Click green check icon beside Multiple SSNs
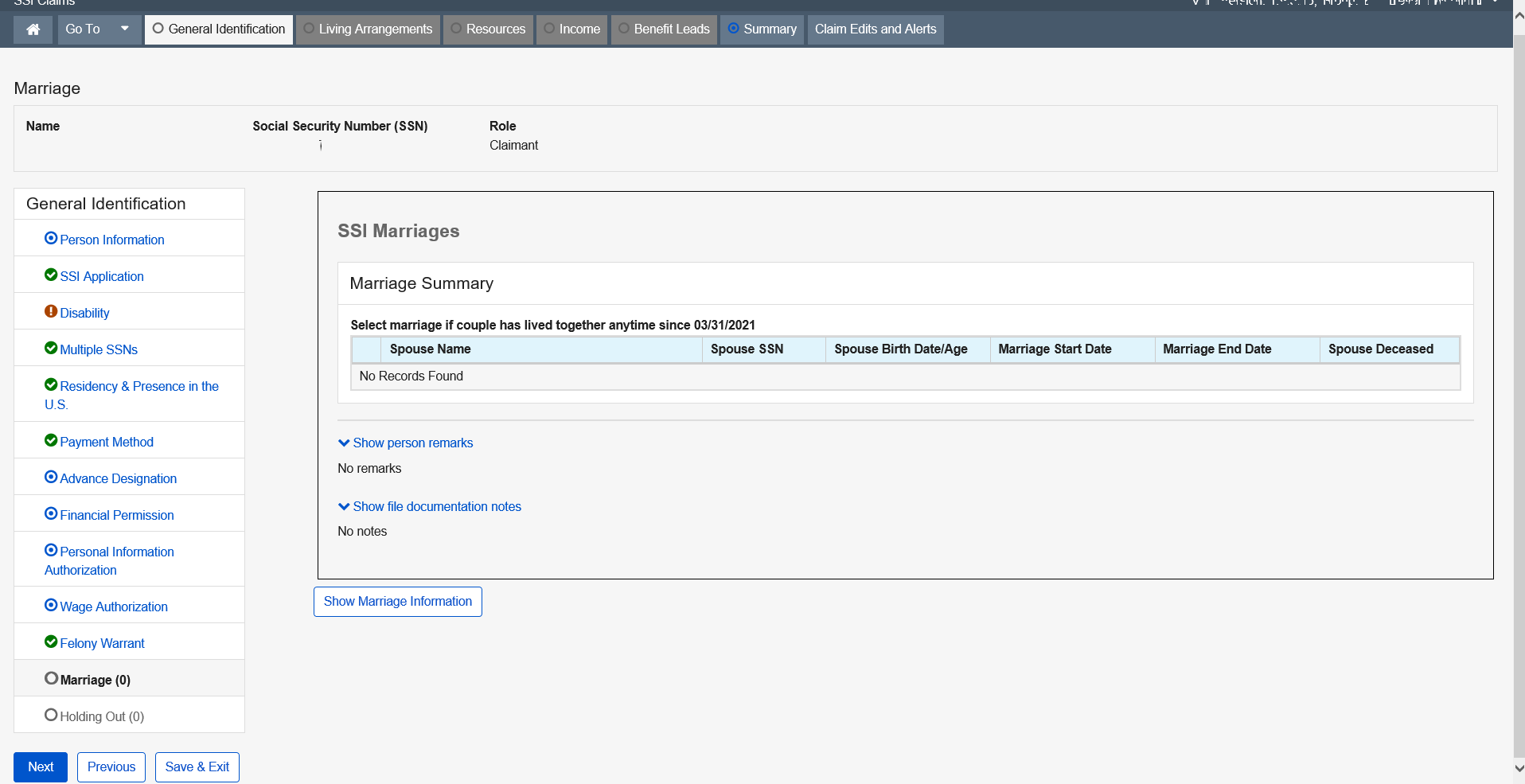 (x=51, y=349)
